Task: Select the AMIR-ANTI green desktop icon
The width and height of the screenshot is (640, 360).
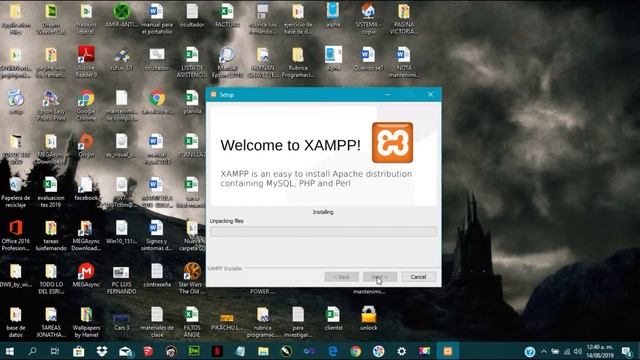Action: 122,16
